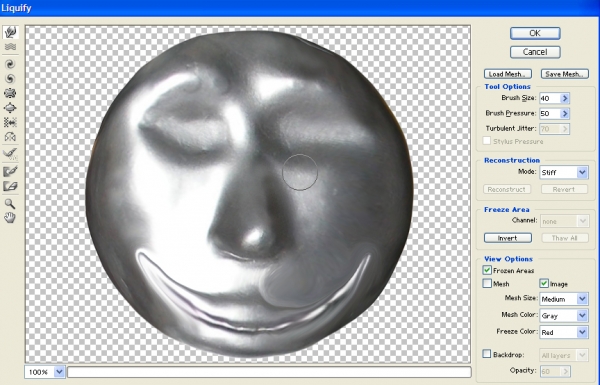Enable the Mesh view checkbox
The width and height of the screenshot is (600, 385).
[x=487, y=284]
